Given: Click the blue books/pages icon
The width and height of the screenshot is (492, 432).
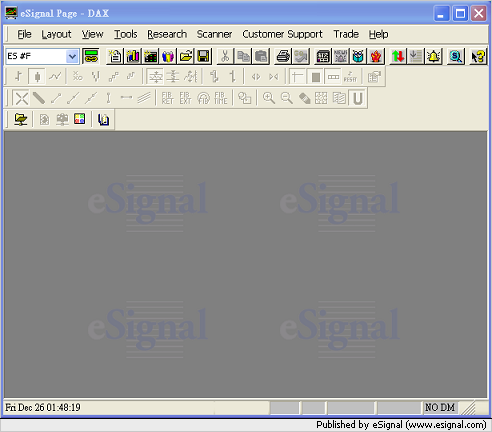Looking at the screenshot, I should click(x=103, y=119).
